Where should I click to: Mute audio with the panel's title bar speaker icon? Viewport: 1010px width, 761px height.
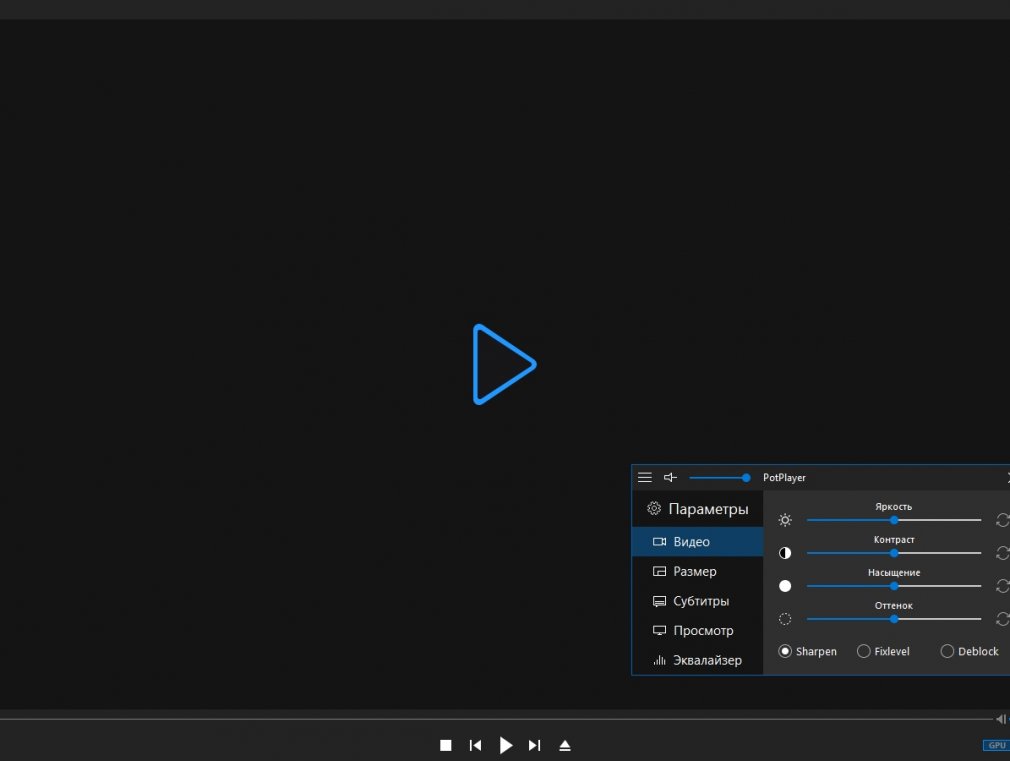[x=671, y=477]
